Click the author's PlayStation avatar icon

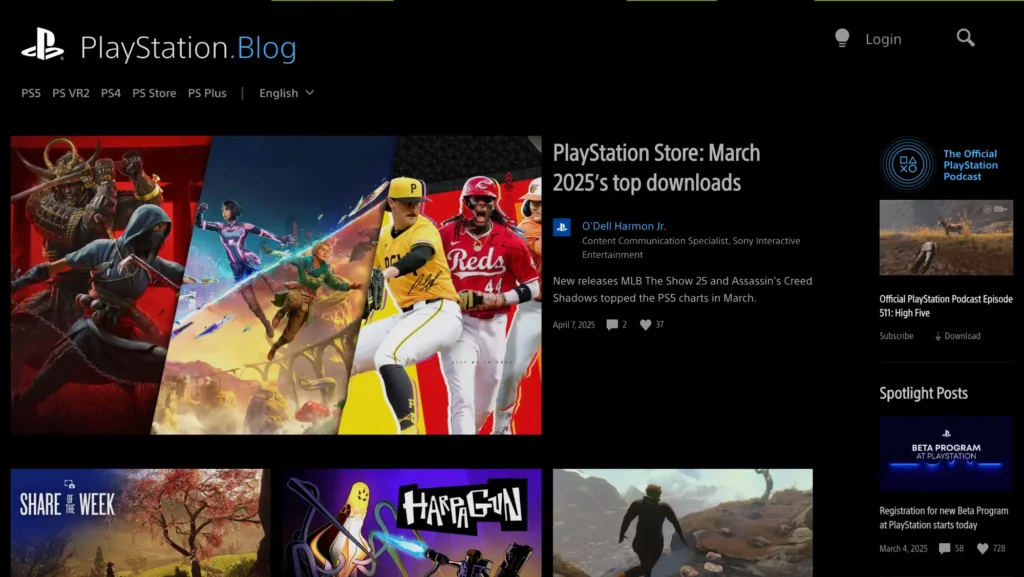pos(562,227)
